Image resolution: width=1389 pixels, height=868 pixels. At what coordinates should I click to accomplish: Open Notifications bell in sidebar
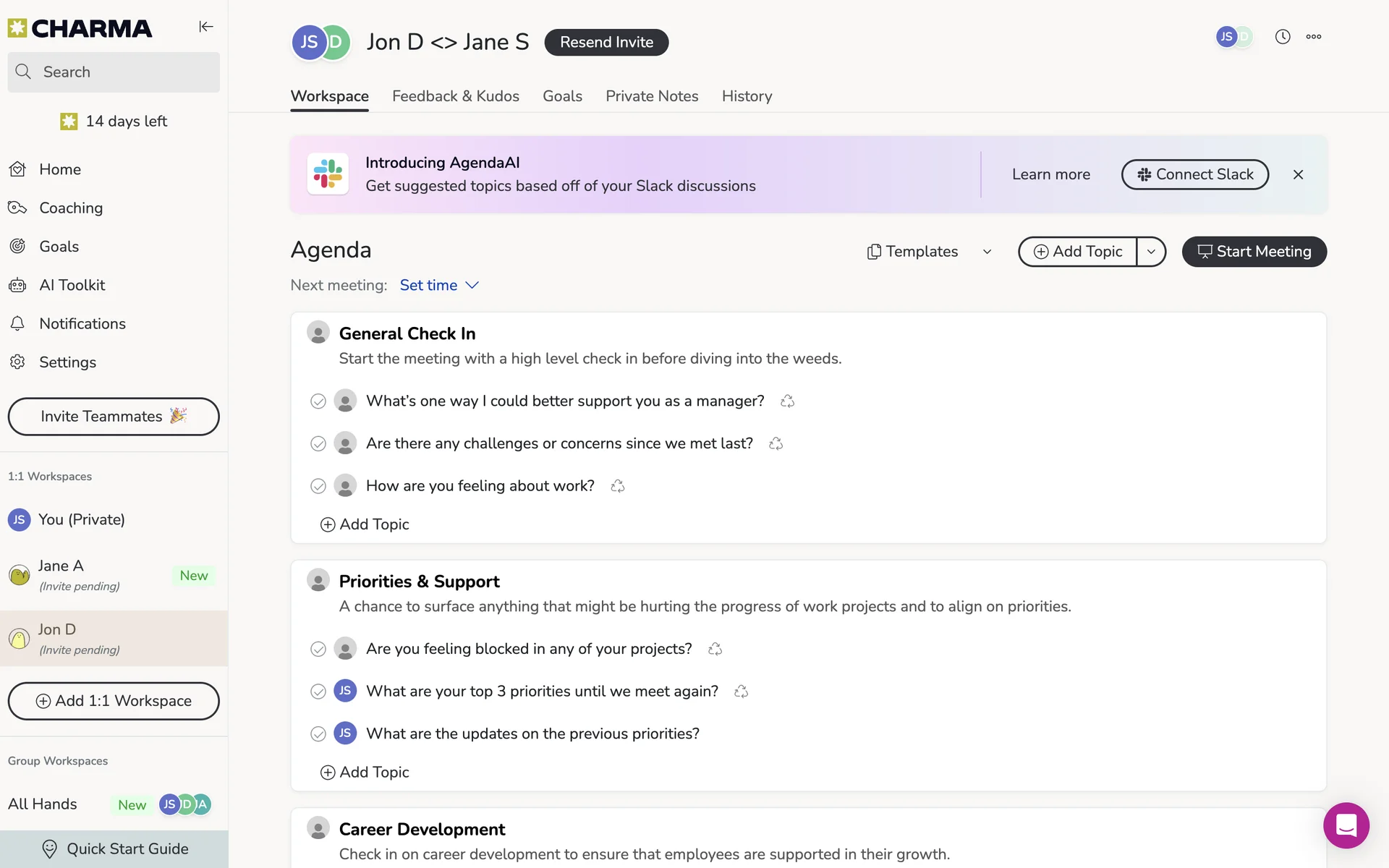click(82, 324)
